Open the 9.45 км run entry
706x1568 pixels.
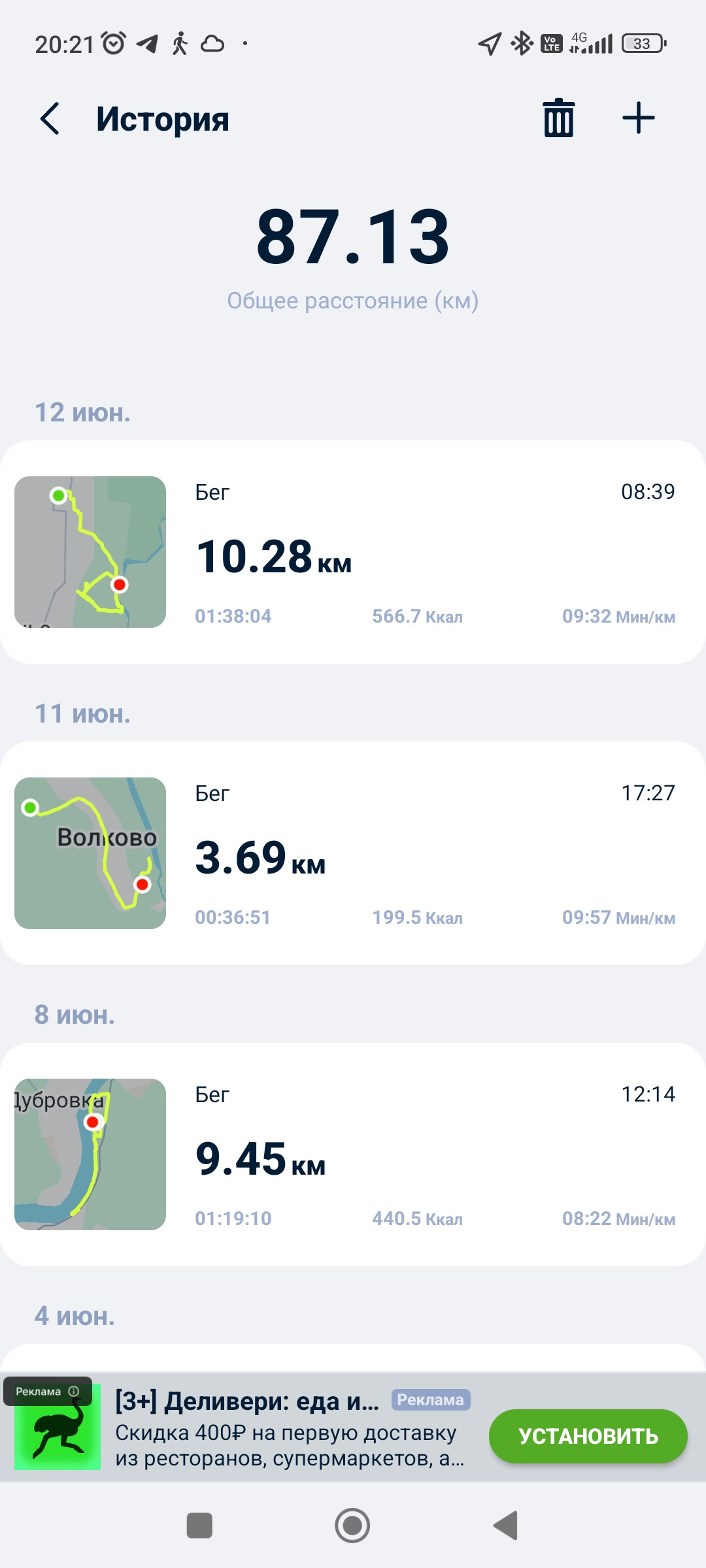(353, 1154)
